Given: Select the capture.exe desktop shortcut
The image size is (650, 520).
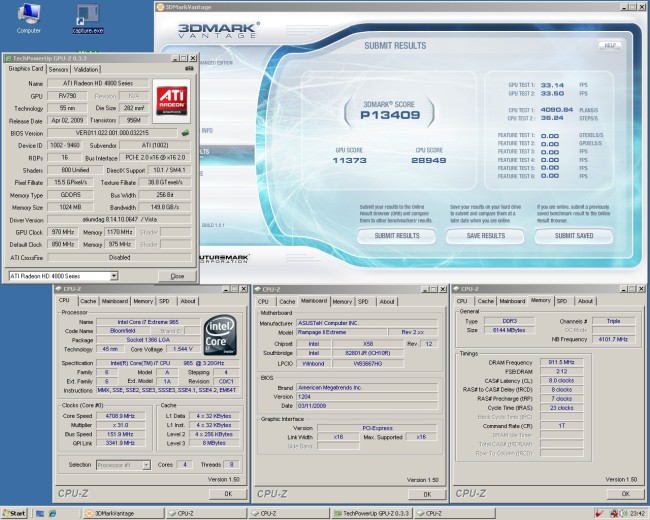Looking at the screenshot, I should [87, 19].
